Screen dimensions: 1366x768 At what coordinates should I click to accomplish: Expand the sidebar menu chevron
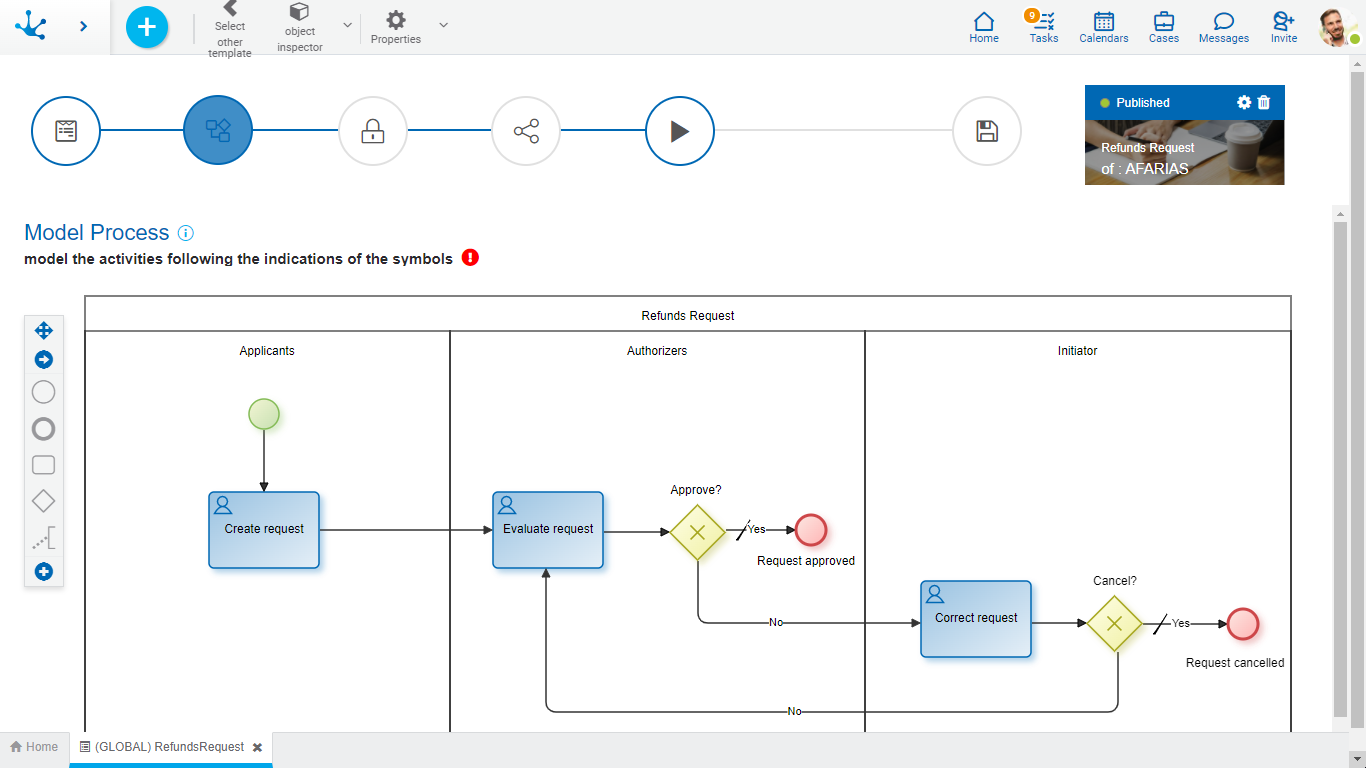click(83, 27)
